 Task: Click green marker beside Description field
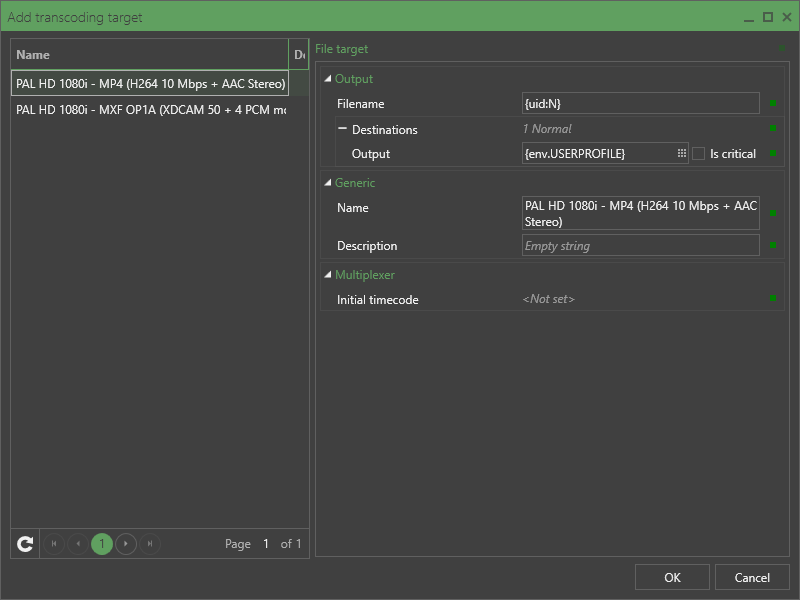tap(773, 245)
